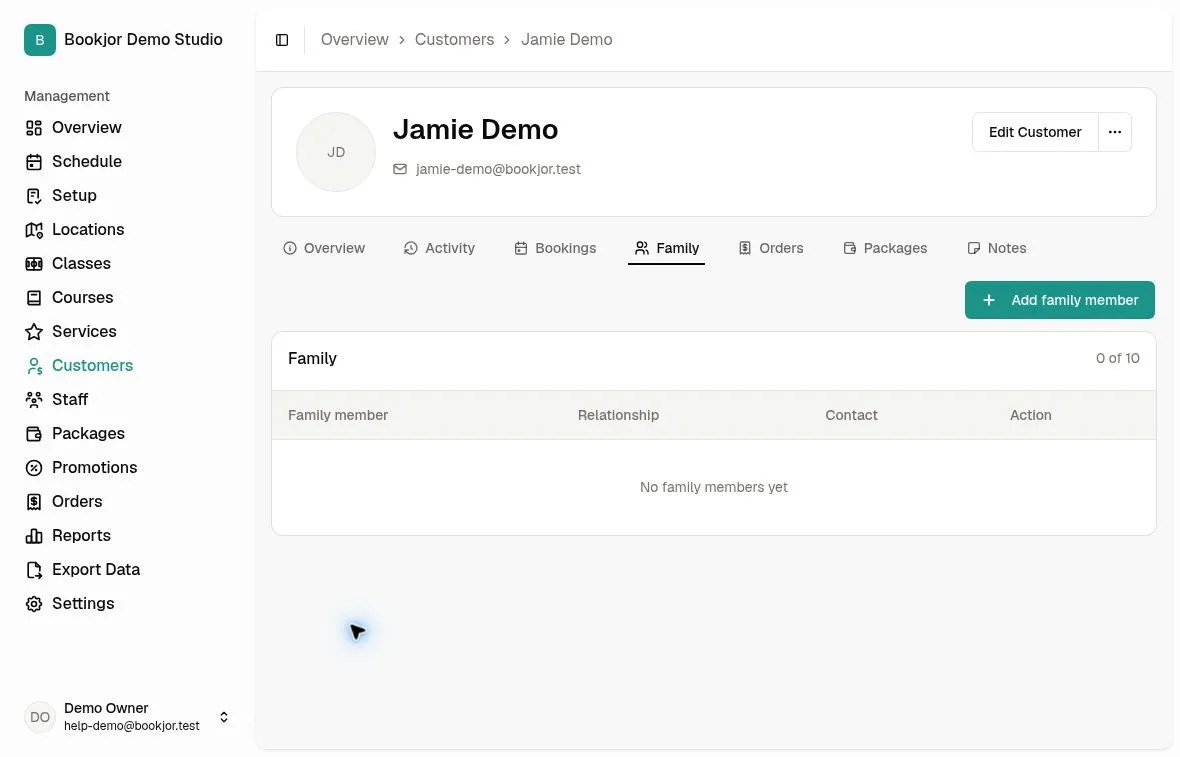Switch to the Activity tab

[439, 248]
